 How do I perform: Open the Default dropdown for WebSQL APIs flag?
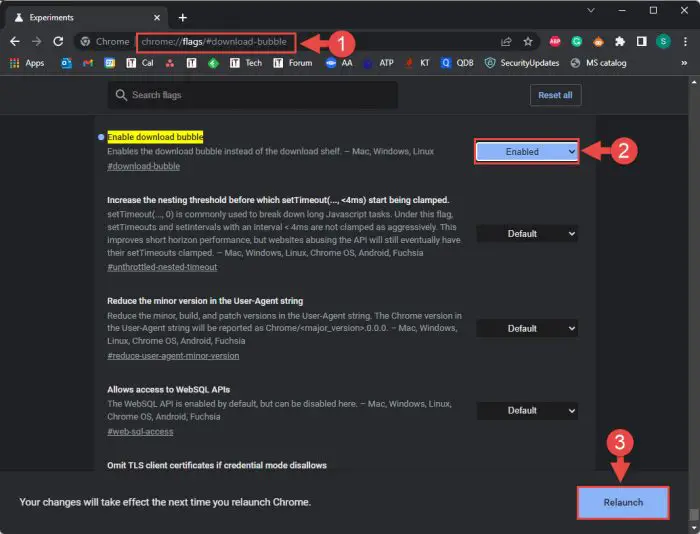click(x=527, y=410)
